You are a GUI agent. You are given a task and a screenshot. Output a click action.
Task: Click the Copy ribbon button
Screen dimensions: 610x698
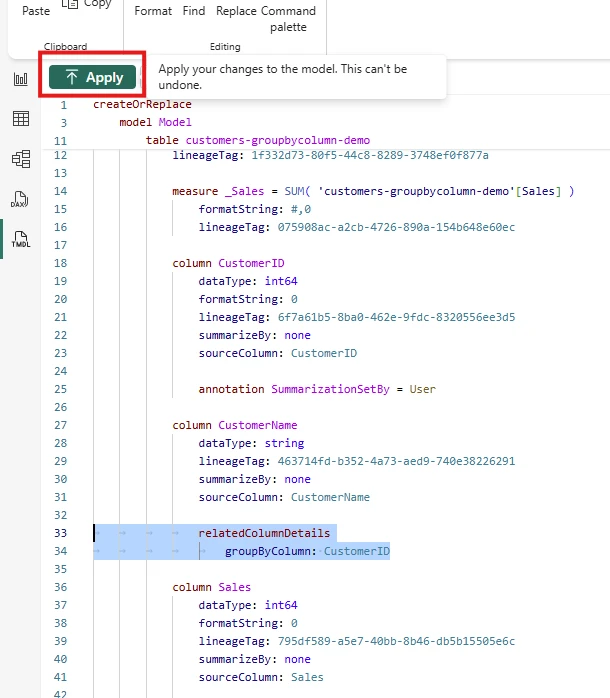86,4
